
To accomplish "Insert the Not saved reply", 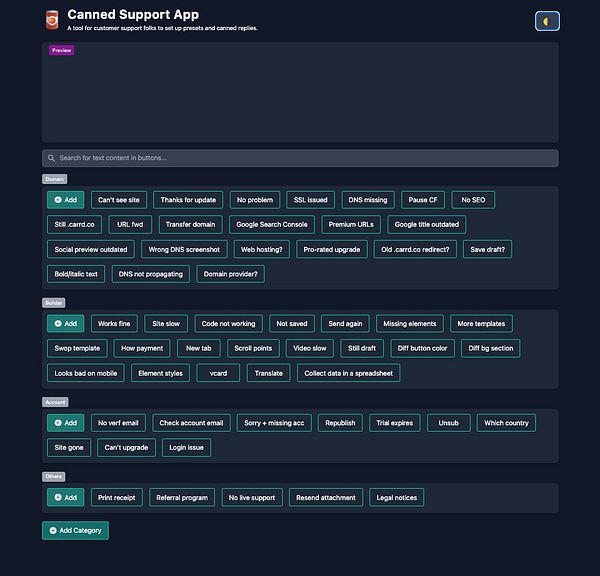I will coord(292,323).
